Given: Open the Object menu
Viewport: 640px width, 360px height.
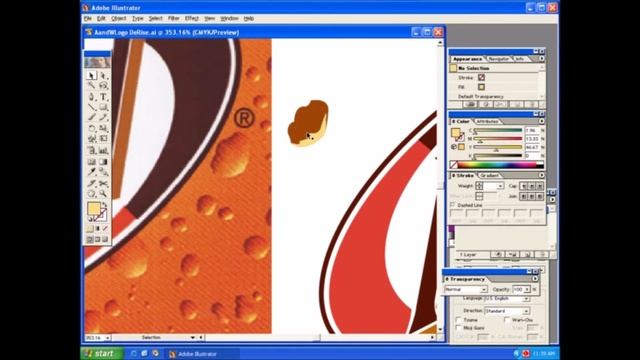Looking at the screenshot, I should click(118, 18).
